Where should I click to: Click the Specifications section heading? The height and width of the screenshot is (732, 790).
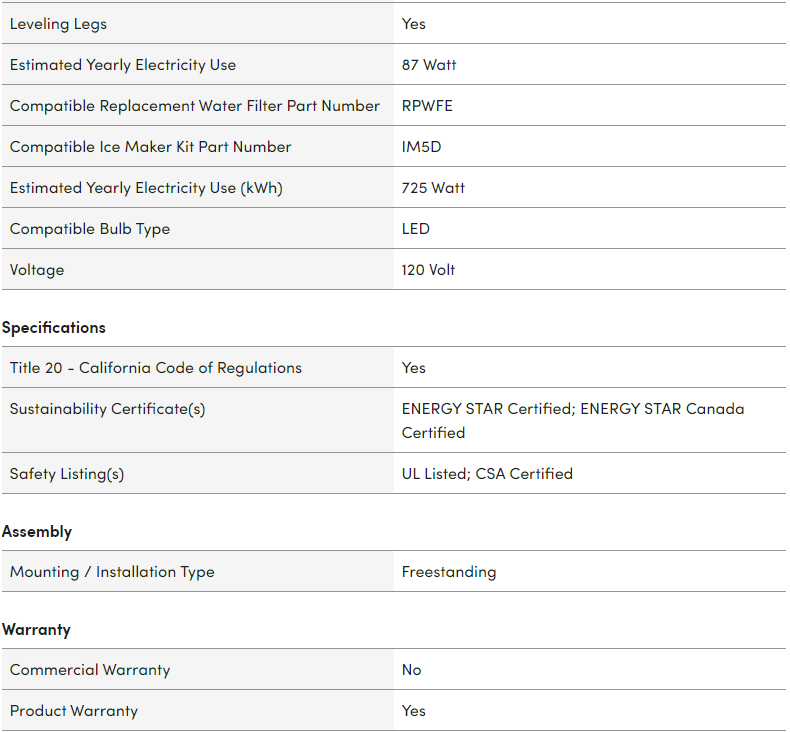54,328
